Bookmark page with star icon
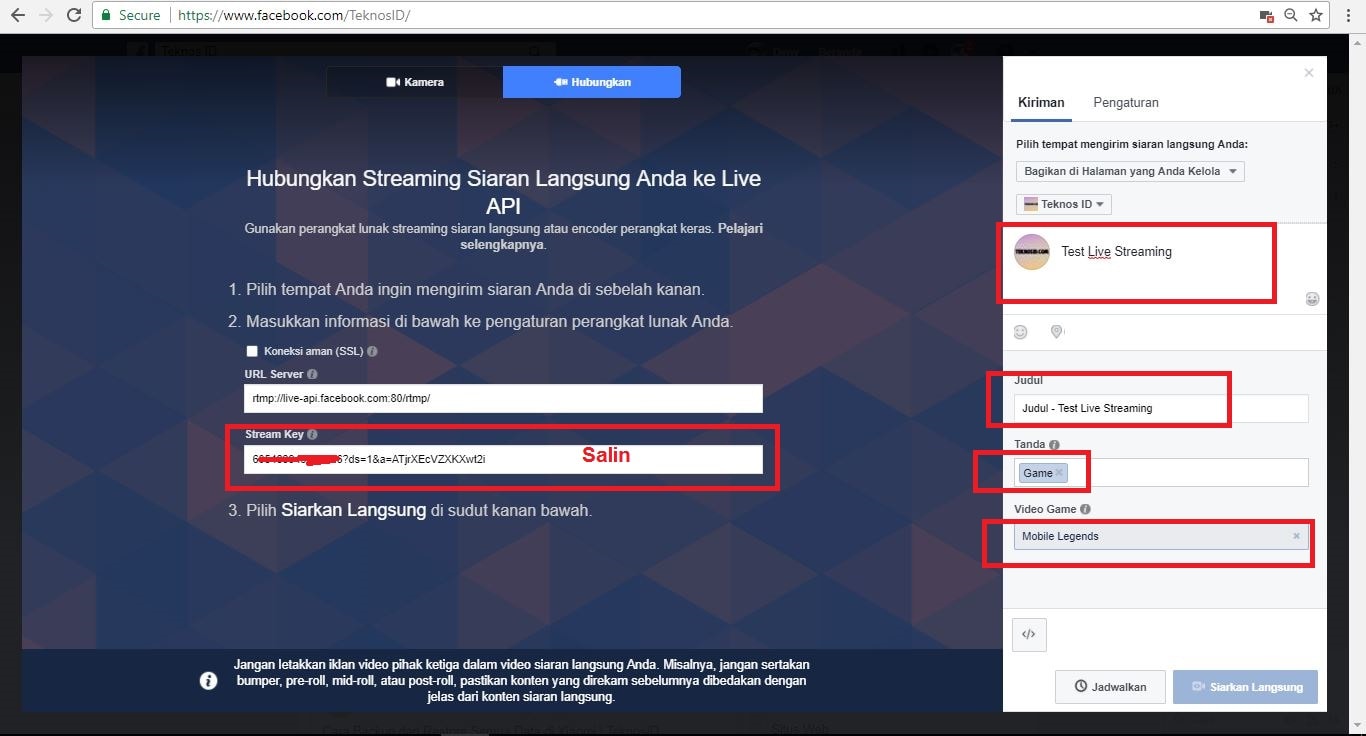This screenshot has height=736, width=1366. [1316, 16]
